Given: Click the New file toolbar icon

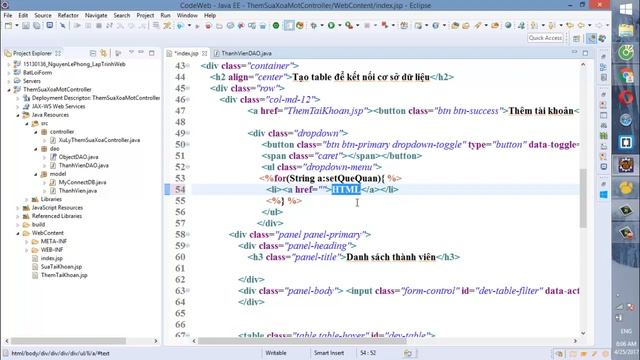Looking at the screenshot, I should 8,26.
